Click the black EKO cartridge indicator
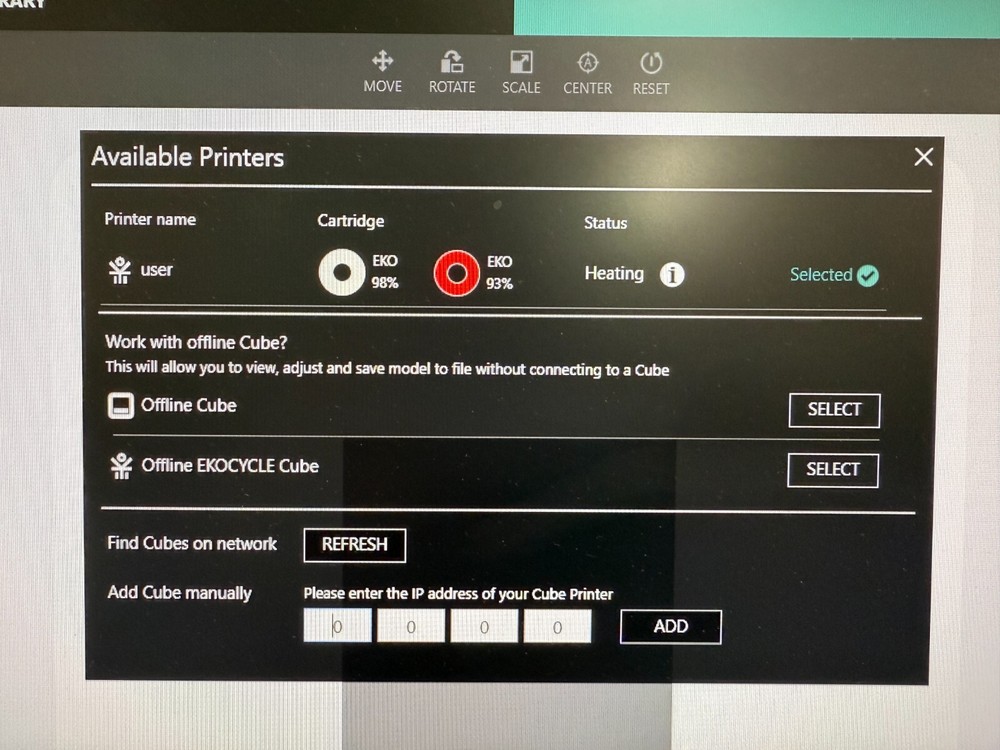This screenshot has height=750, width=1000. (341, 273)
